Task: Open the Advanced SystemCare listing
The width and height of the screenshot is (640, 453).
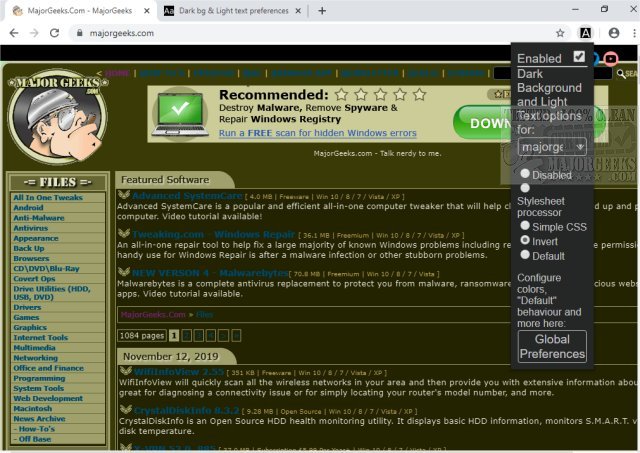Action: coord(187,195)
